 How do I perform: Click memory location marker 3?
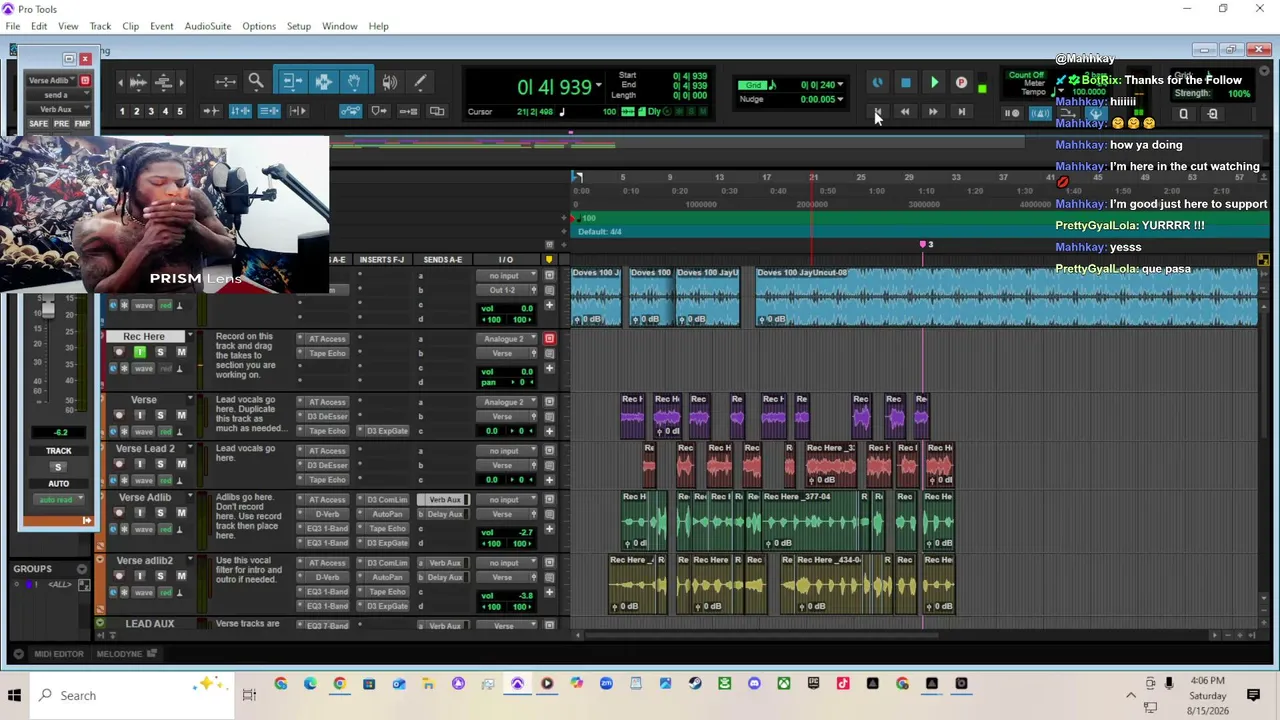tap(924, 245)
